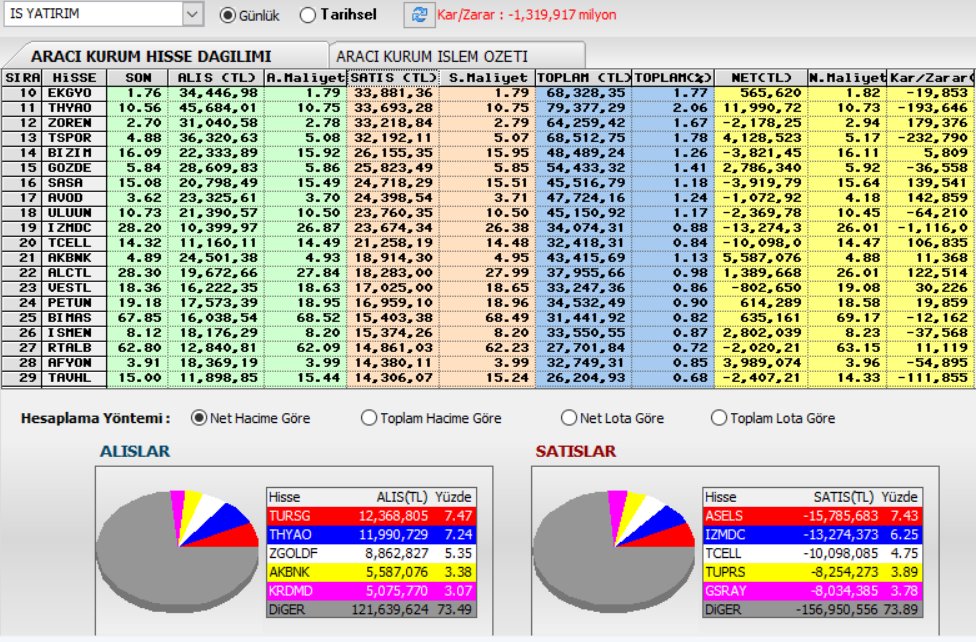The image size is (976, 642).
Task: Choose Net Hacime Göre calculation method
Action: [x=199, y=418]
